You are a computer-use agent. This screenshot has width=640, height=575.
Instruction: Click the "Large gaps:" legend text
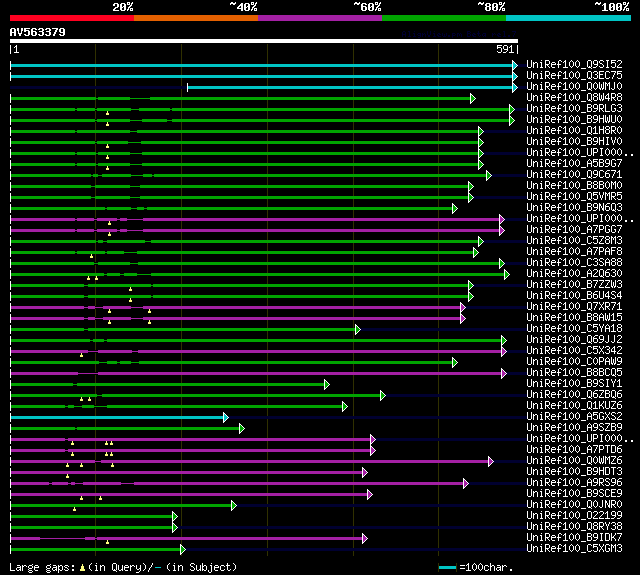[42, 568]
